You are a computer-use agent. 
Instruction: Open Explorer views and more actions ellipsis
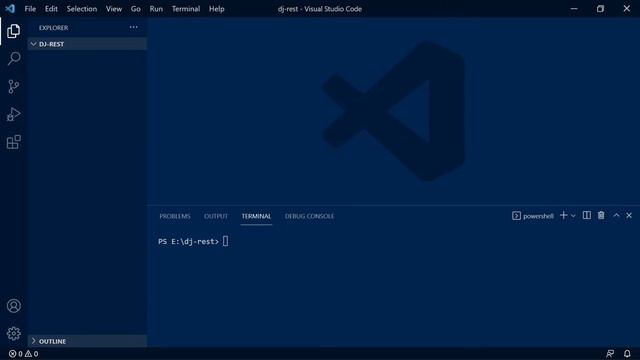point(133,27)
